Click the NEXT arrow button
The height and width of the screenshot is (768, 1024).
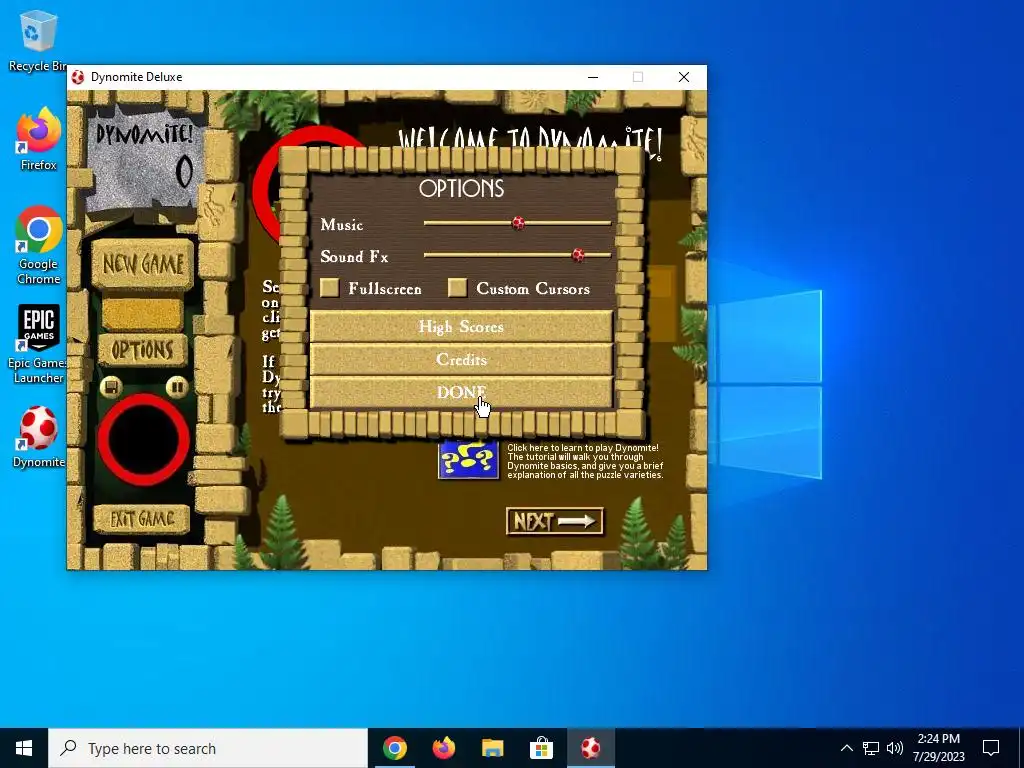pos(554,521)
